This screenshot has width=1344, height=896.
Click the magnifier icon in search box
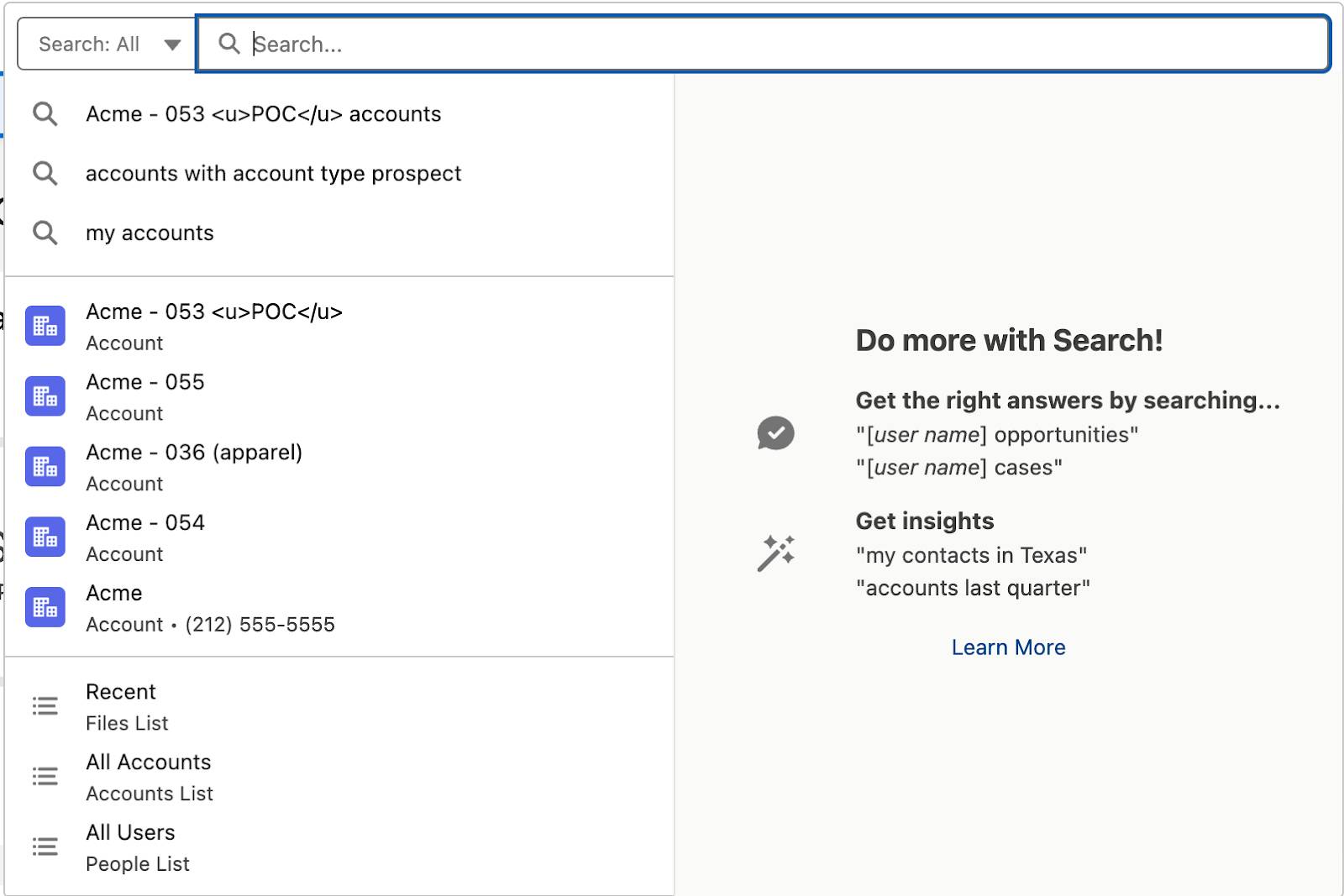(229, 44)
